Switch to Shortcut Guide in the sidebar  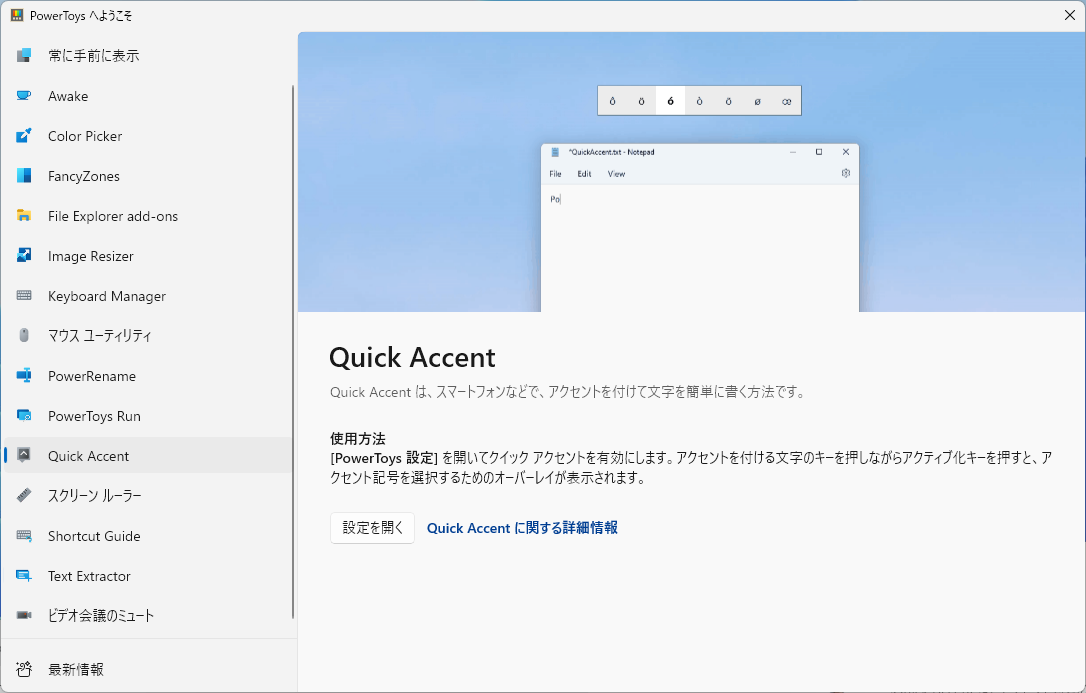click(x=148, y=536)
